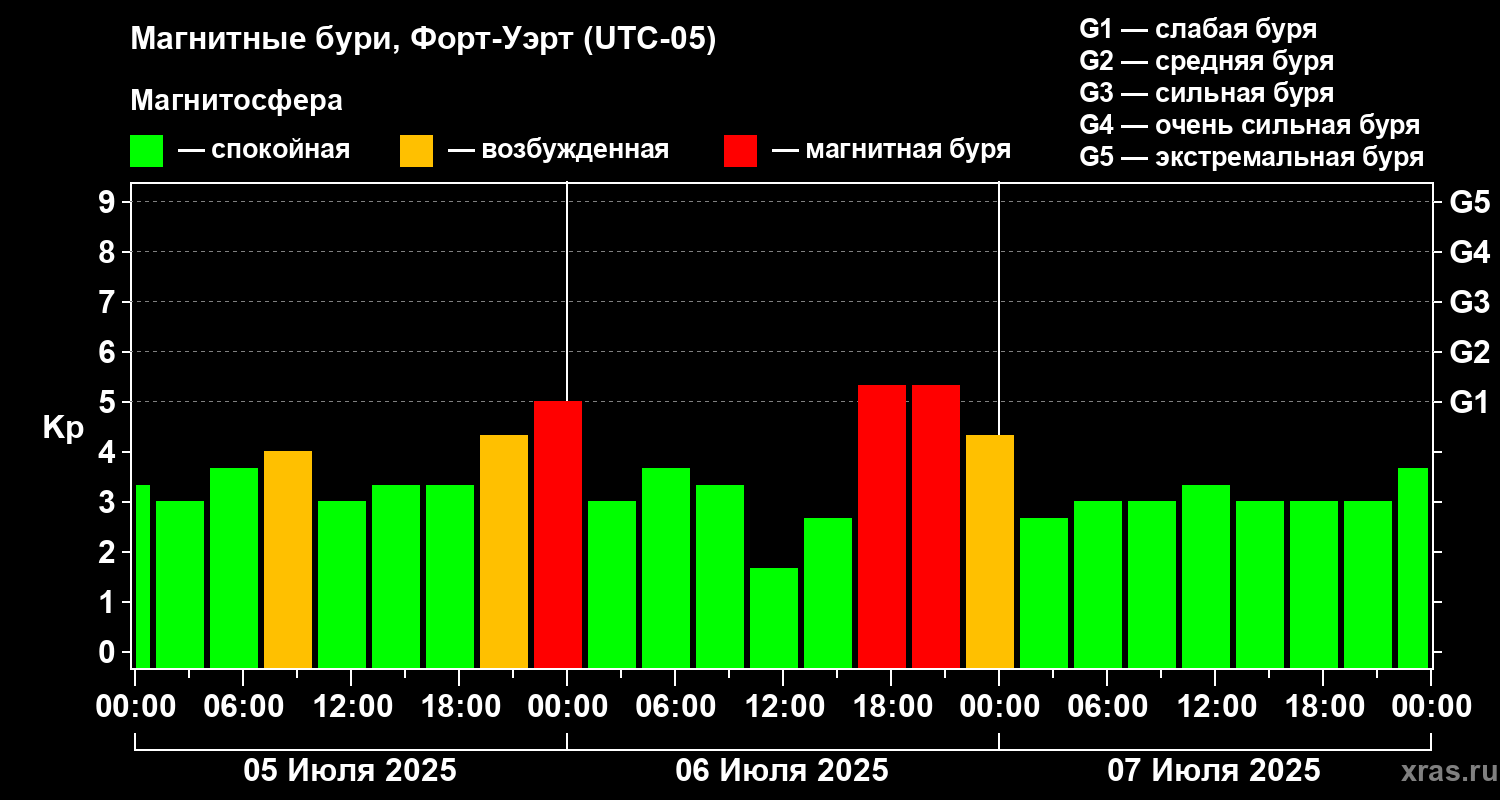
Task: Click the 12:00 time label under 6 July
Action: [783, 707]
